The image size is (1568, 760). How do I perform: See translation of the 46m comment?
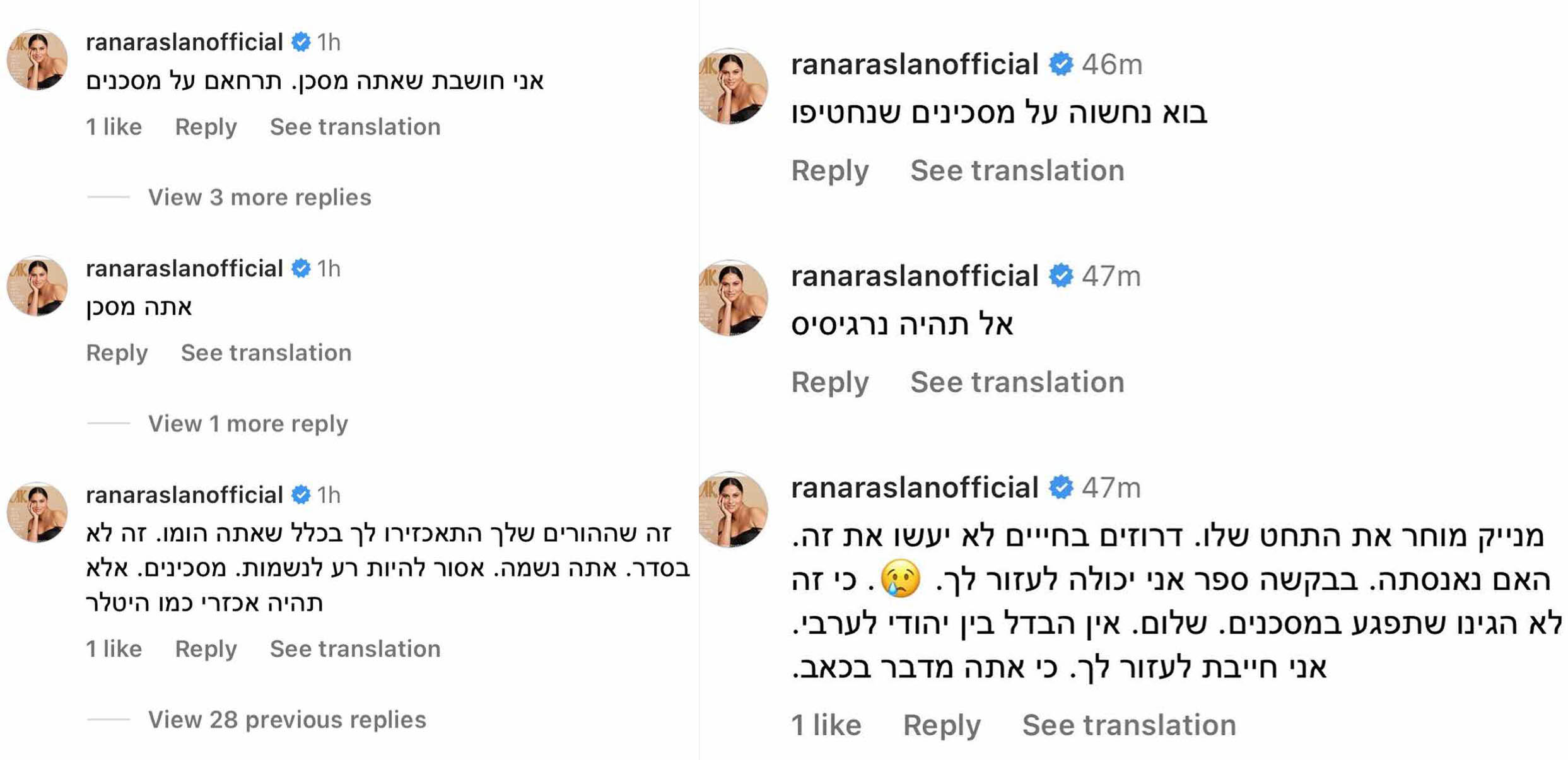1017,170
